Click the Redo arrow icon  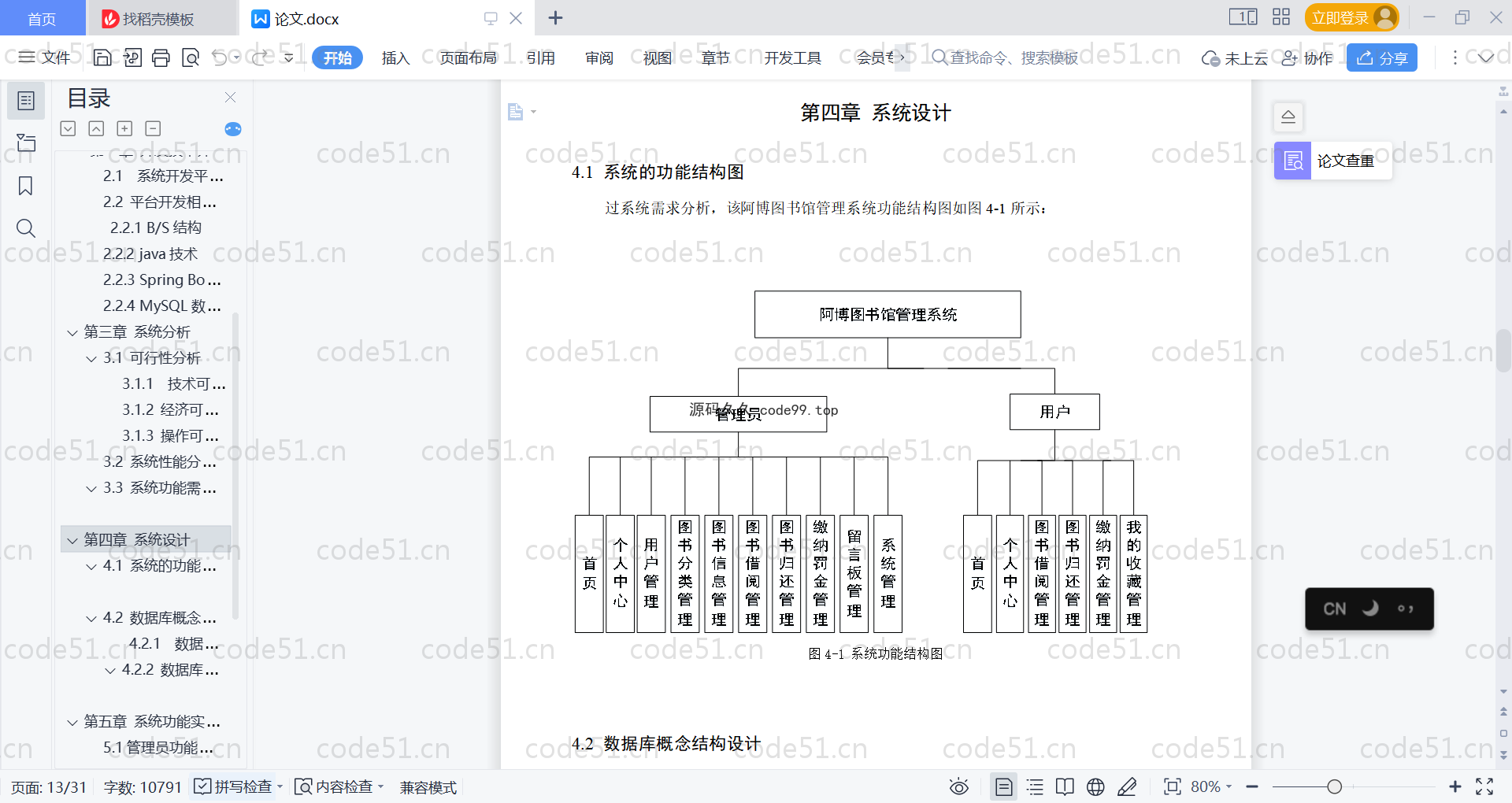[260, 57]
